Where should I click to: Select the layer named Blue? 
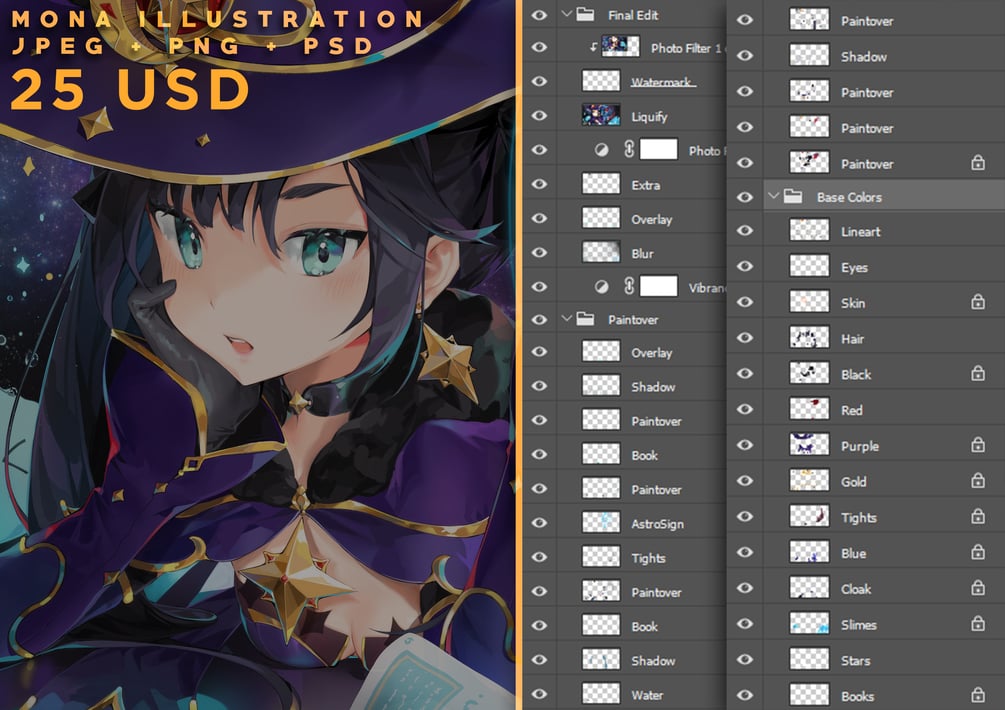(853, 553)
